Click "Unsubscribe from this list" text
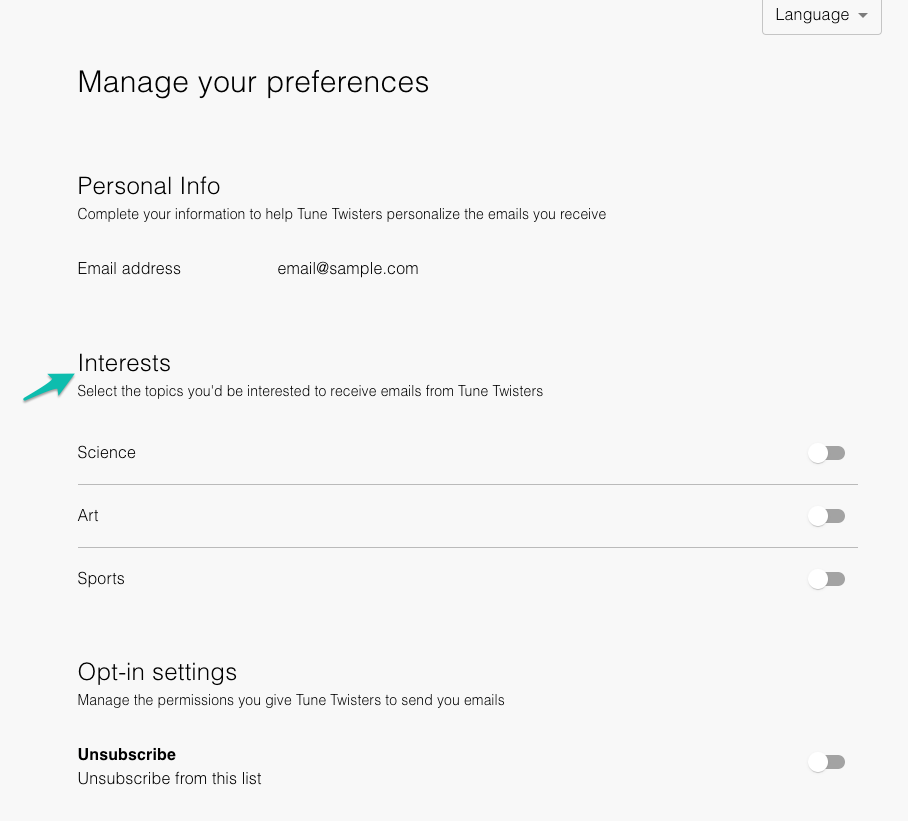 click(x=169, y=778)
